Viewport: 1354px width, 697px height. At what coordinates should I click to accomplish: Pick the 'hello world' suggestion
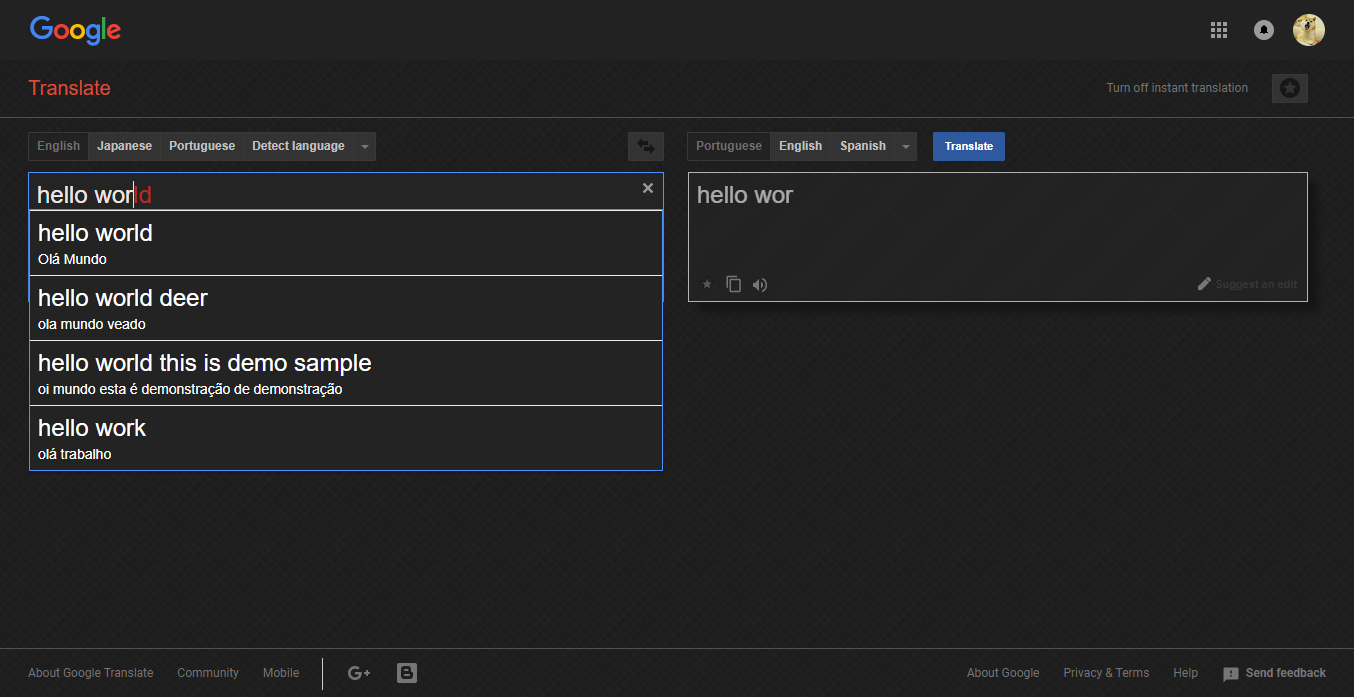coord(346,243)
